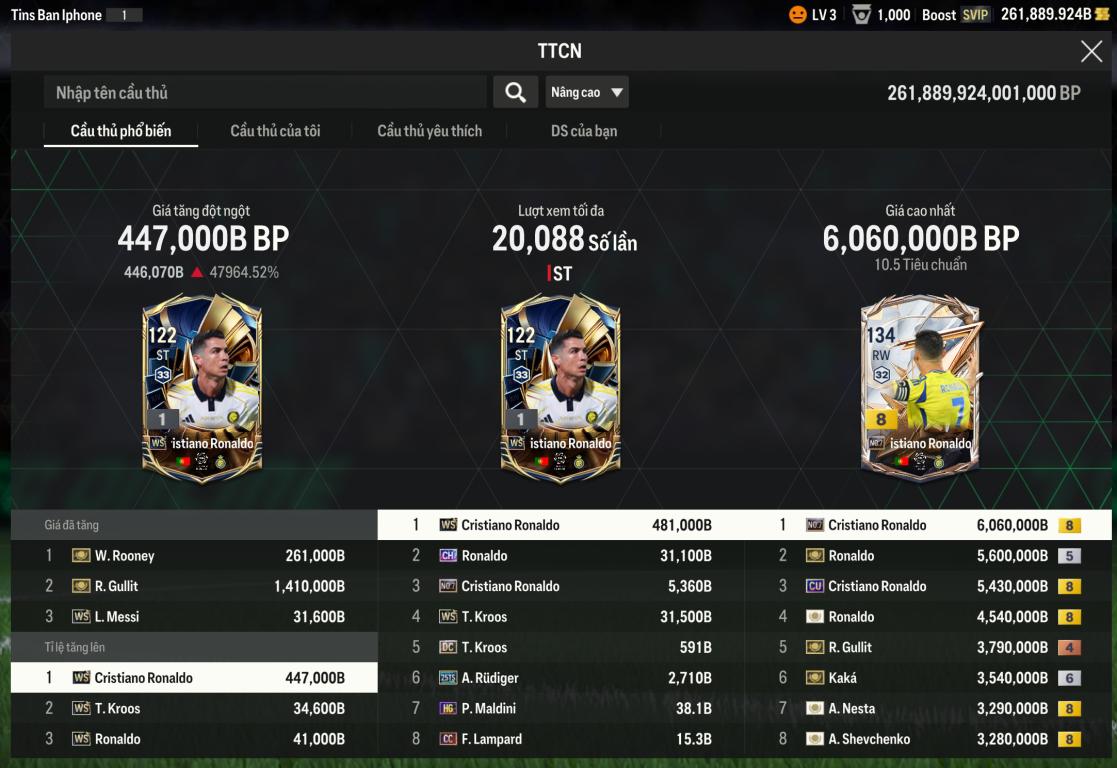Screen dimensions: 1117x768
Task: Click the magnifying glass search icon
Action: click(515, 93)
